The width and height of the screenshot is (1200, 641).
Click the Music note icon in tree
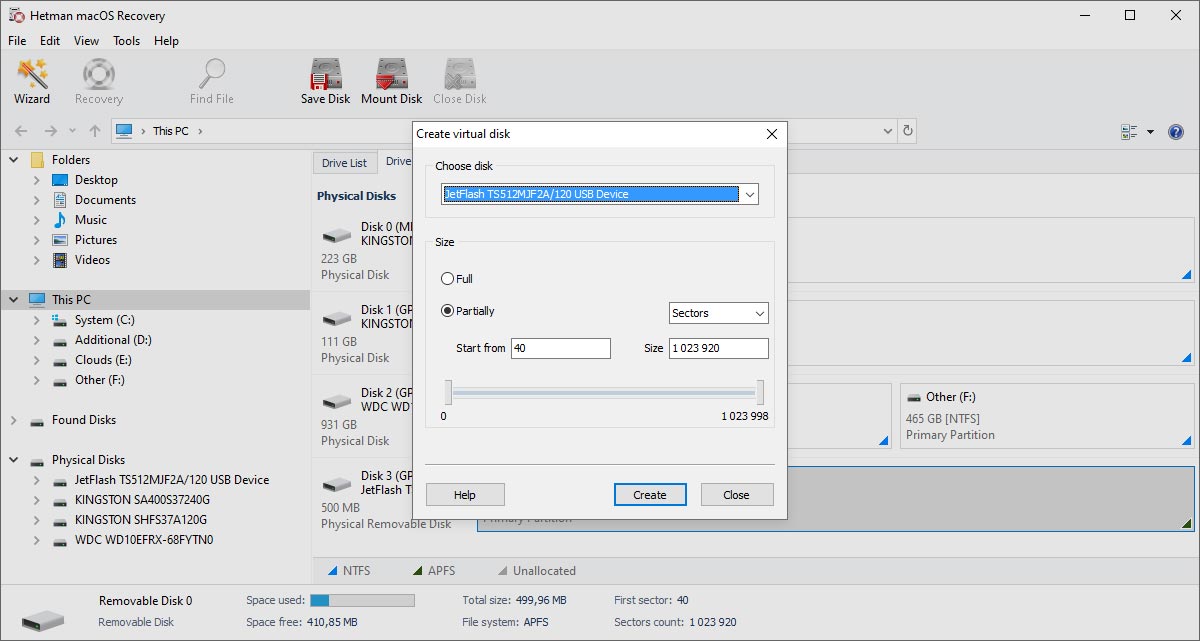[x=59, y=220]
